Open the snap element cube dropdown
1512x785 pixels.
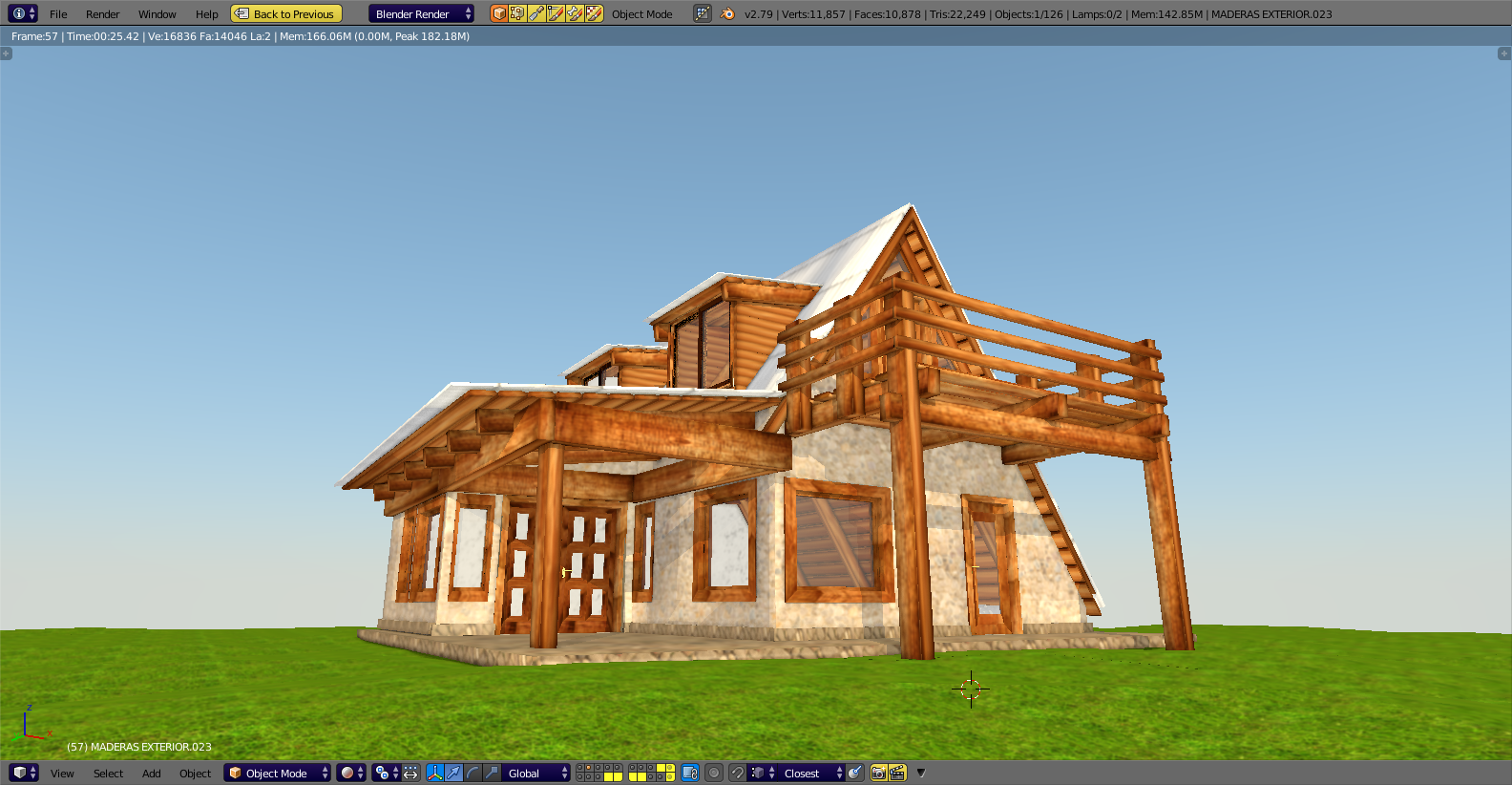pos(763,773)
